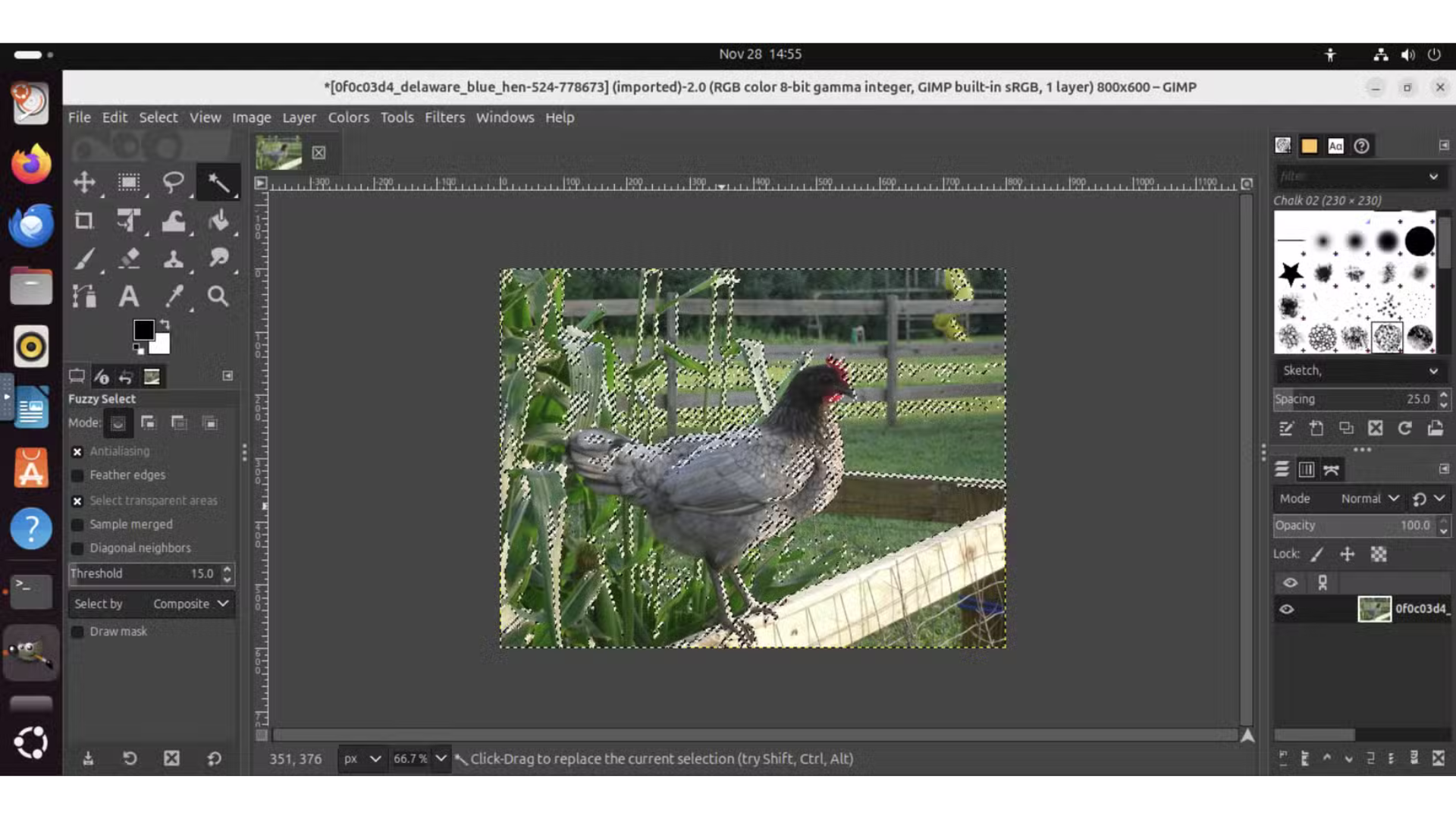Click the black foreground color swatch
This screenshot has width=1456, height=819.
(143, 329)
